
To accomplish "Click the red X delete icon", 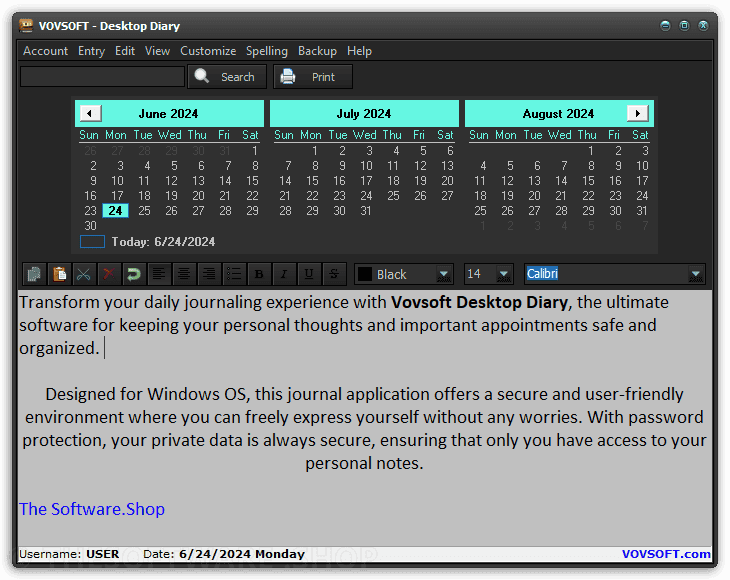I will 109,274.
